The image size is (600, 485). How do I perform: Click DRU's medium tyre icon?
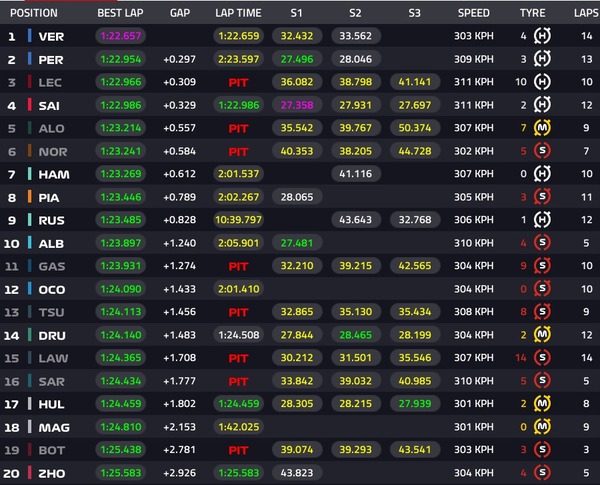point(542,335)
